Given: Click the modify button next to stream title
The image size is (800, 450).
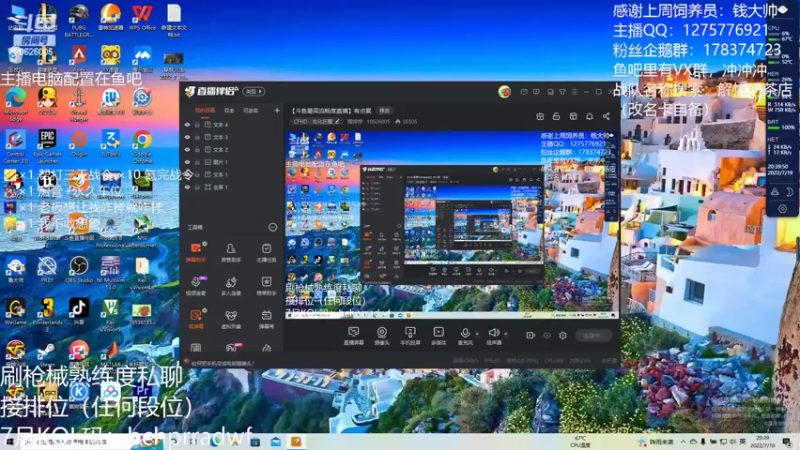Looking at the screenshot, I should click(384, 111).
